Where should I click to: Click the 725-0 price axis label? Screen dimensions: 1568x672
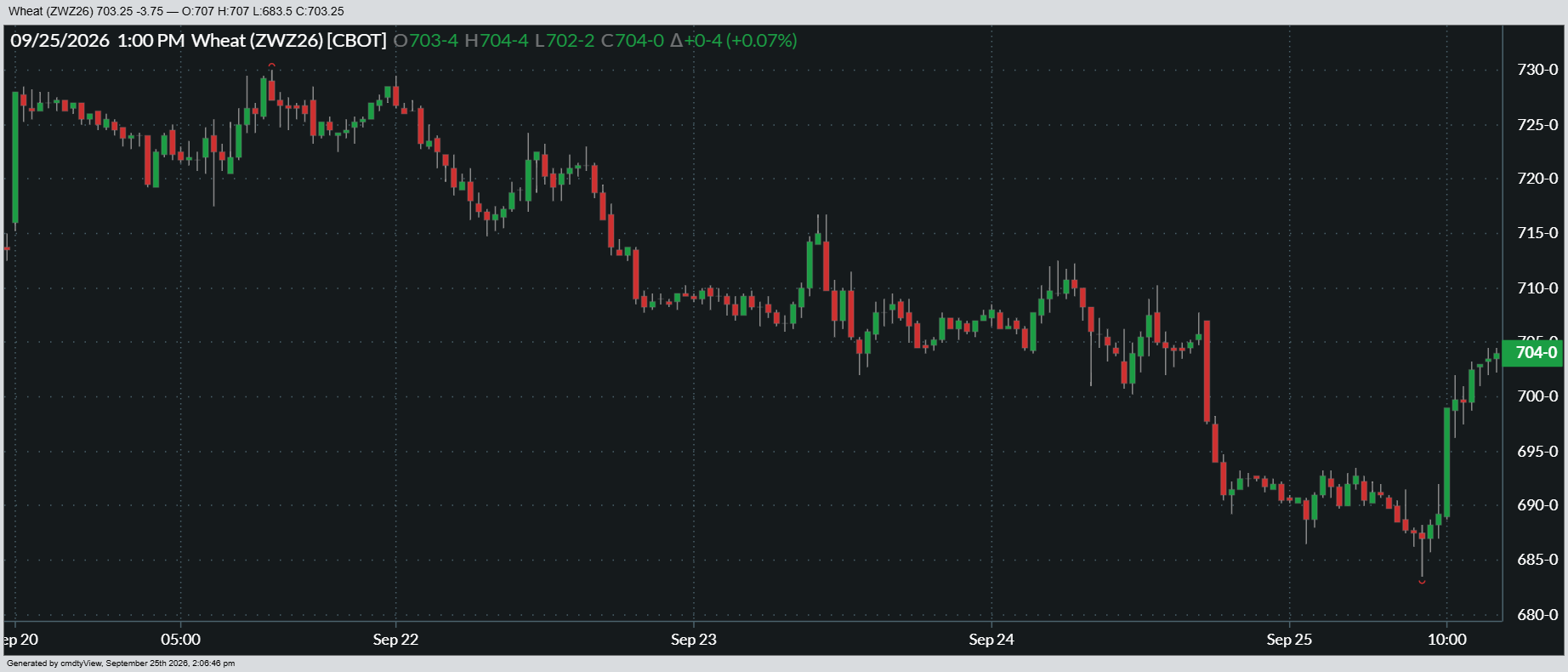click(x=1537, y=125)
